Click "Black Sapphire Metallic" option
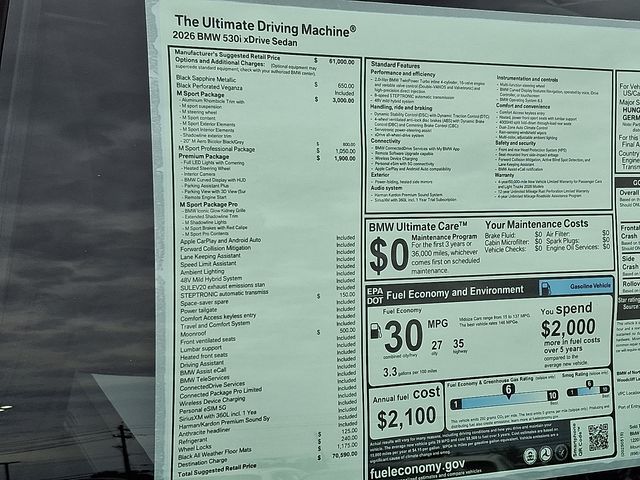 (206, 78)
